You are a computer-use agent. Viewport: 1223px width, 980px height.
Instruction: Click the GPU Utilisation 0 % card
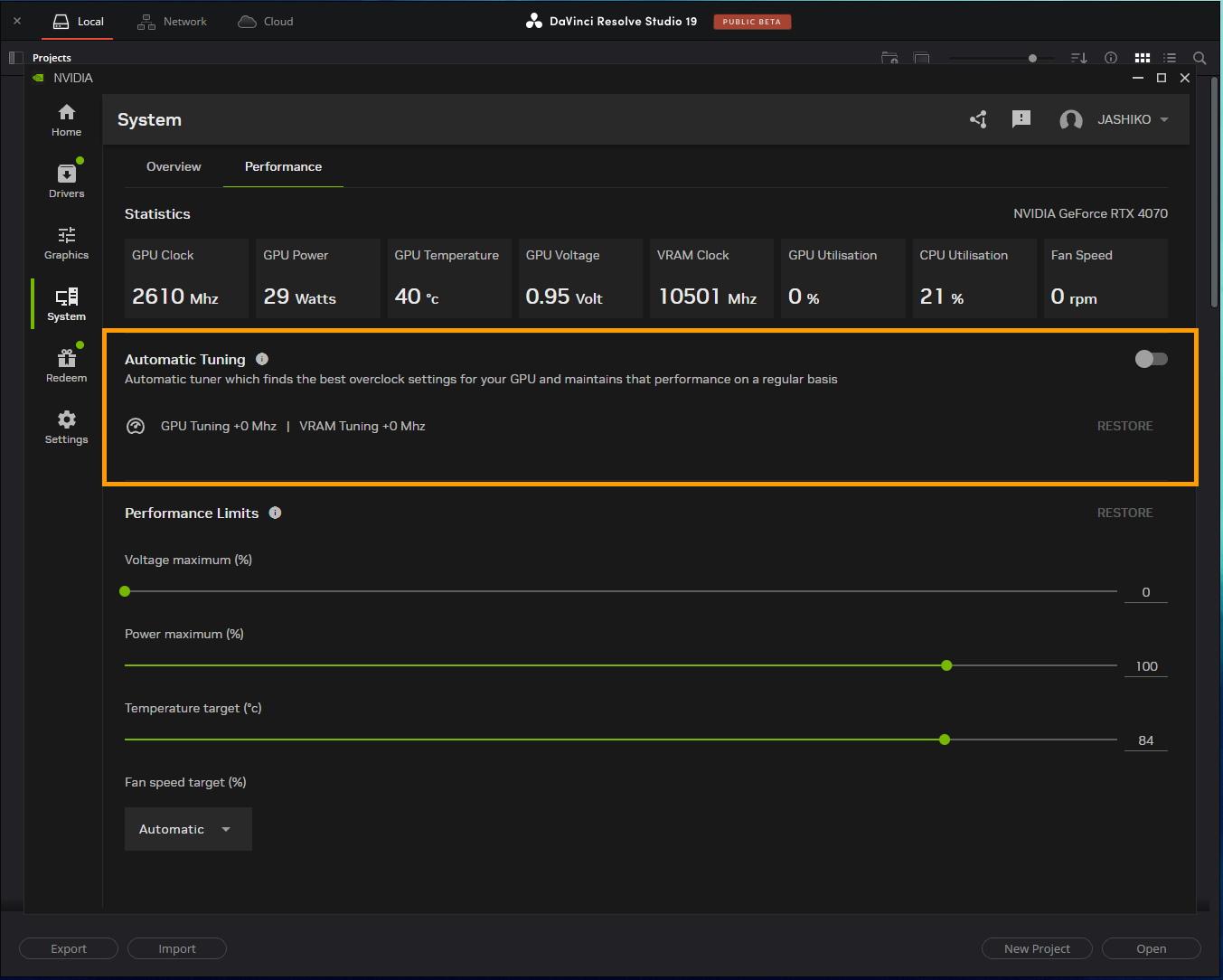[843, 278]
